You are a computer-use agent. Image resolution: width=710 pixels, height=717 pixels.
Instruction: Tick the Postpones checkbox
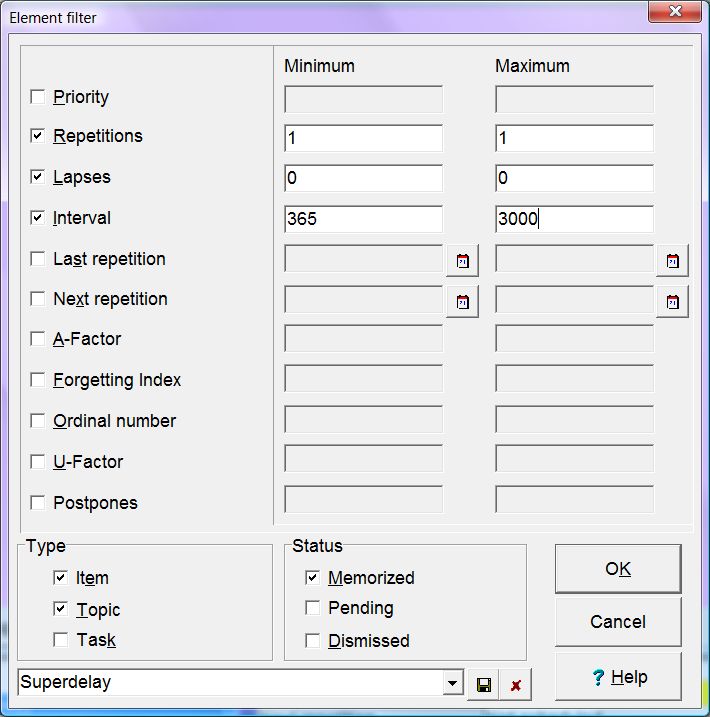click(38, 503)
